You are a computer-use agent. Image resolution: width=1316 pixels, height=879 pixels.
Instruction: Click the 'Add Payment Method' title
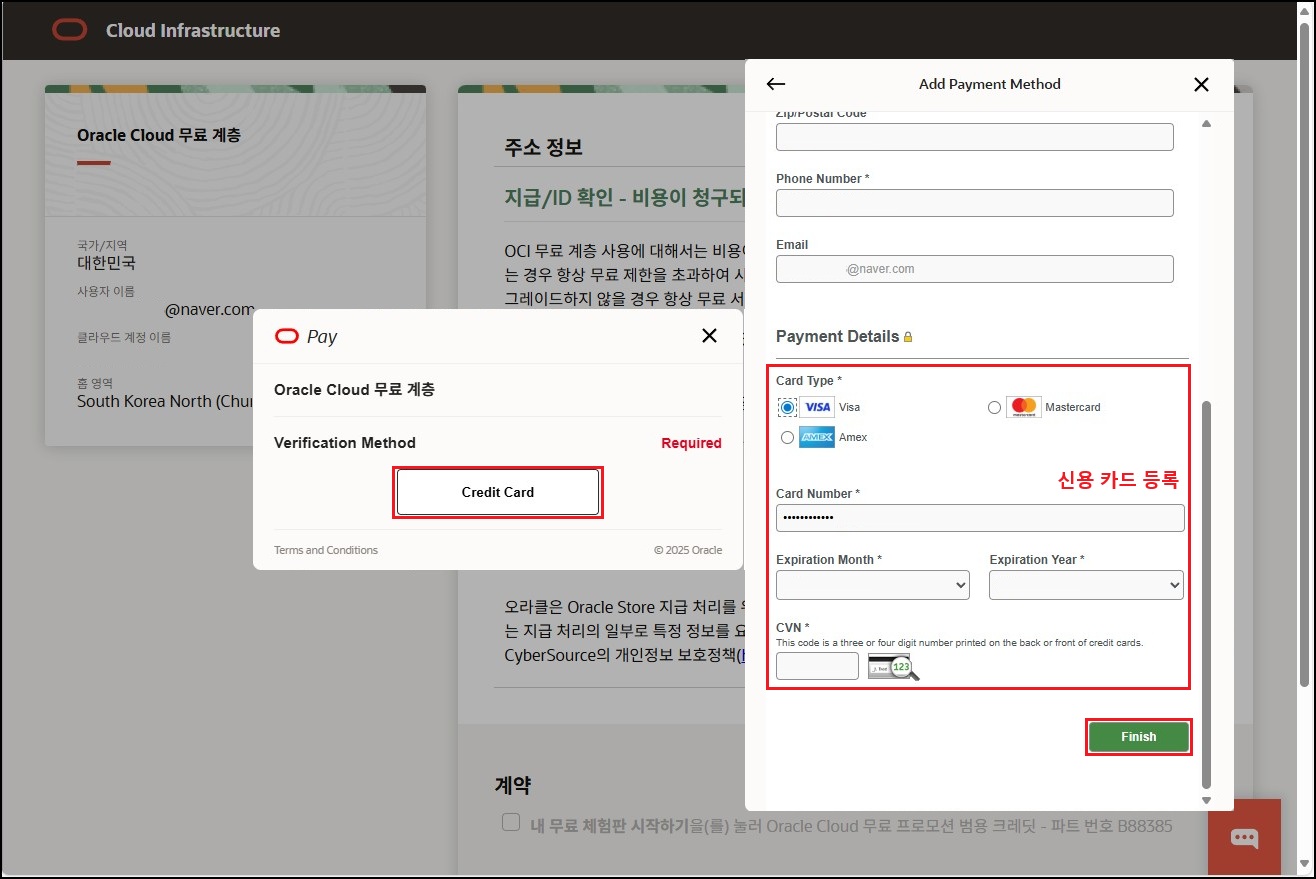coord(990,84)
